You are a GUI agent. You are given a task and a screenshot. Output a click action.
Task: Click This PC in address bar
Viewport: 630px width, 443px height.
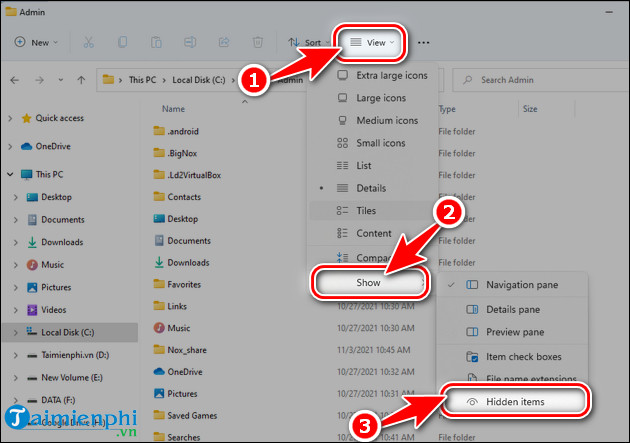click(142, 80)
